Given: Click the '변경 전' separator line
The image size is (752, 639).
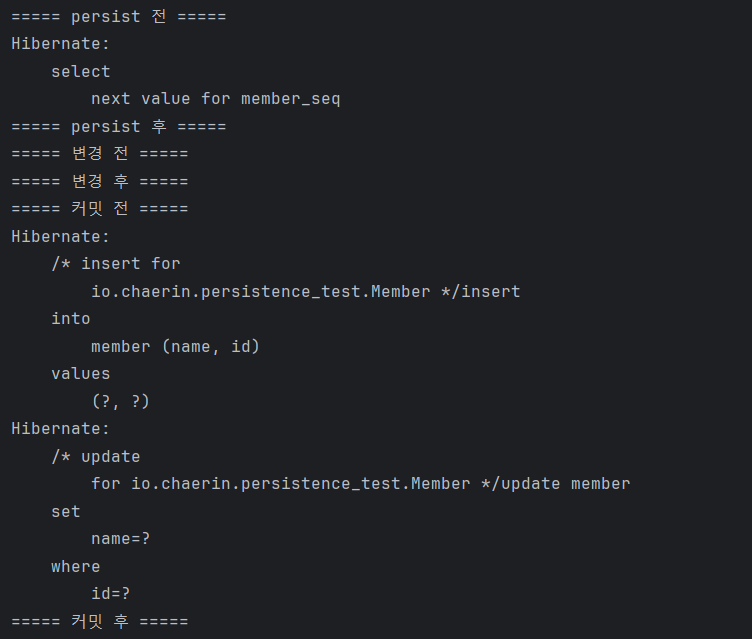Looking at the screenshot, I should [100, 154].
